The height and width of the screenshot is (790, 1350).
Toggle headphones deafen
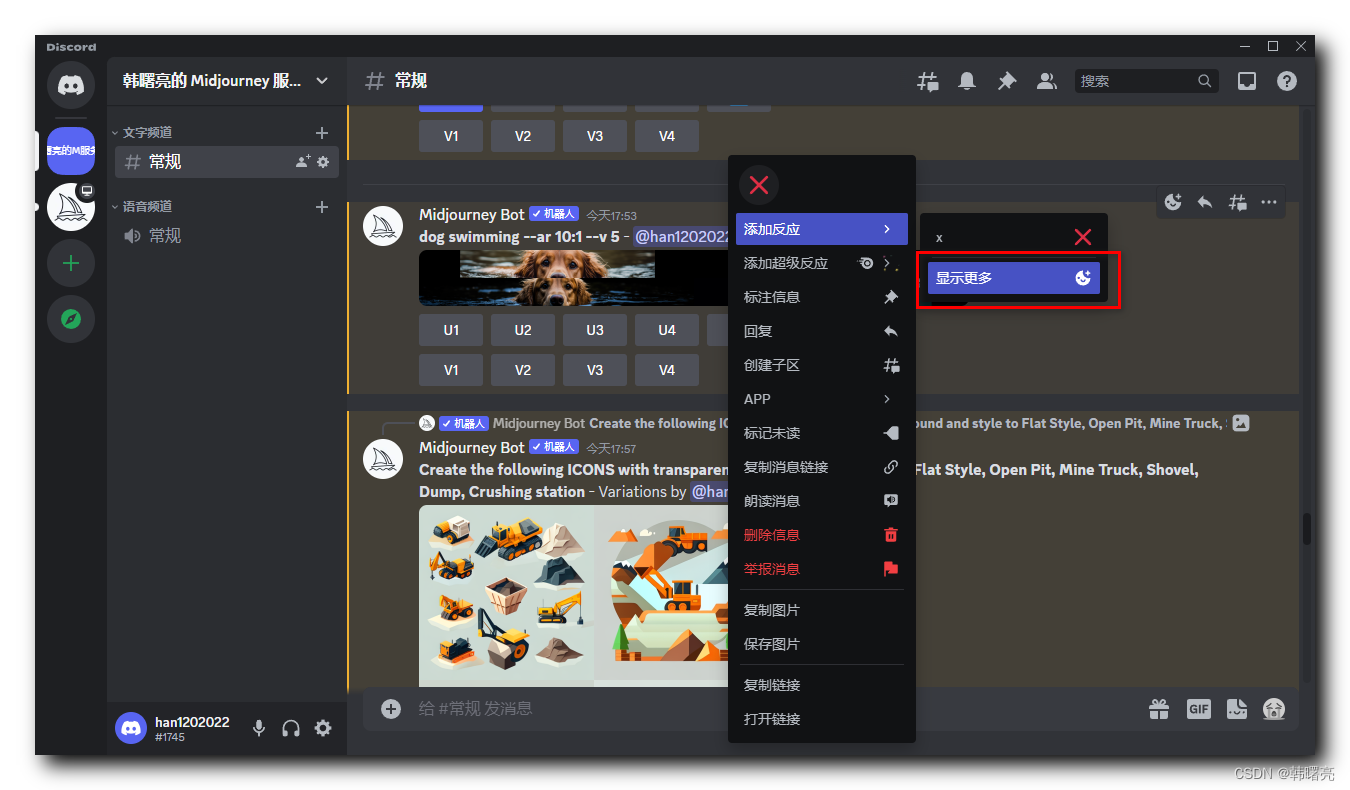tap(291, 728)
